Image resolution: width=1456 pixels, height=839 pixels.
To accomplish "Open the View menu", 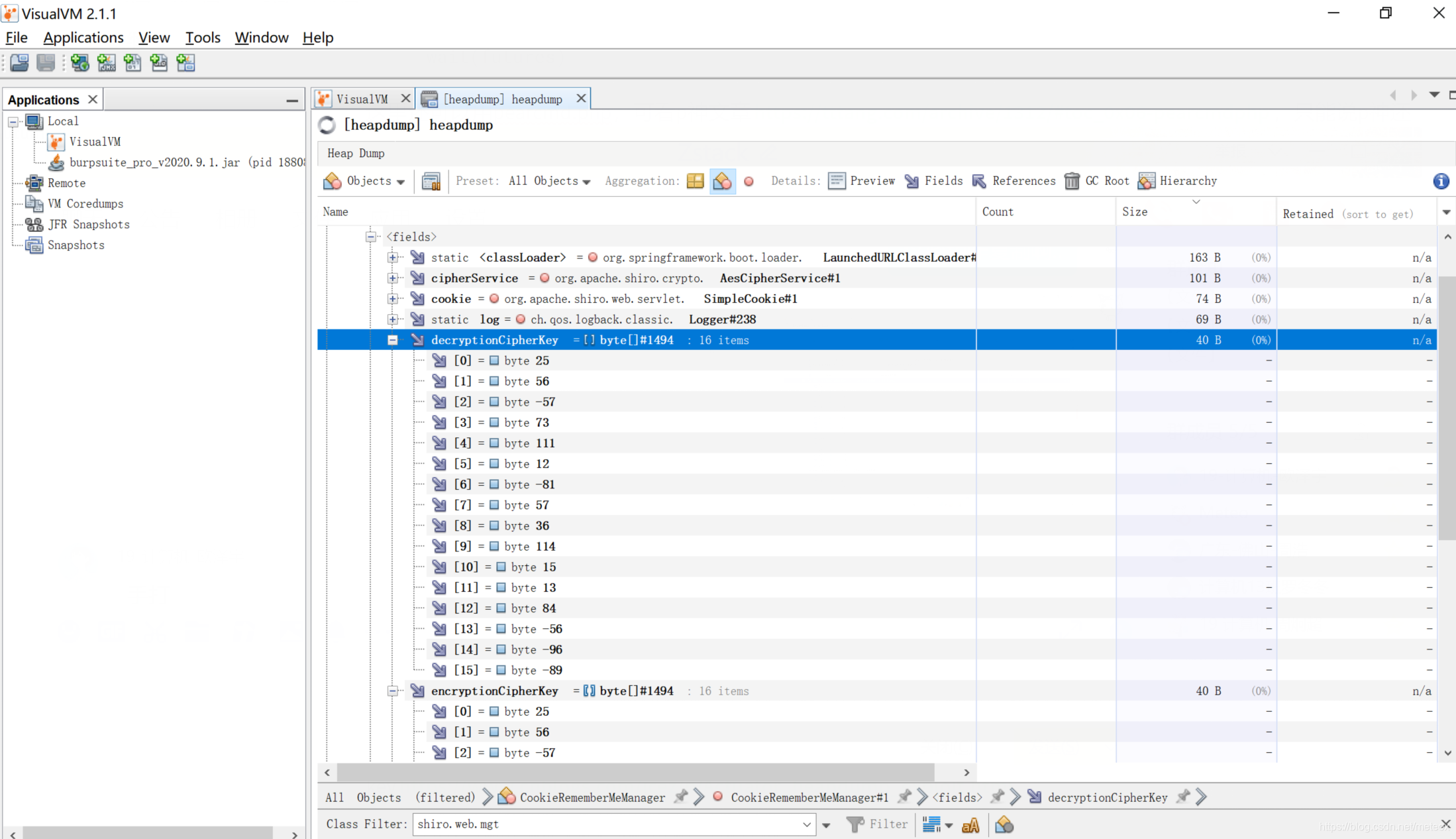I will (x=154, y=38).
